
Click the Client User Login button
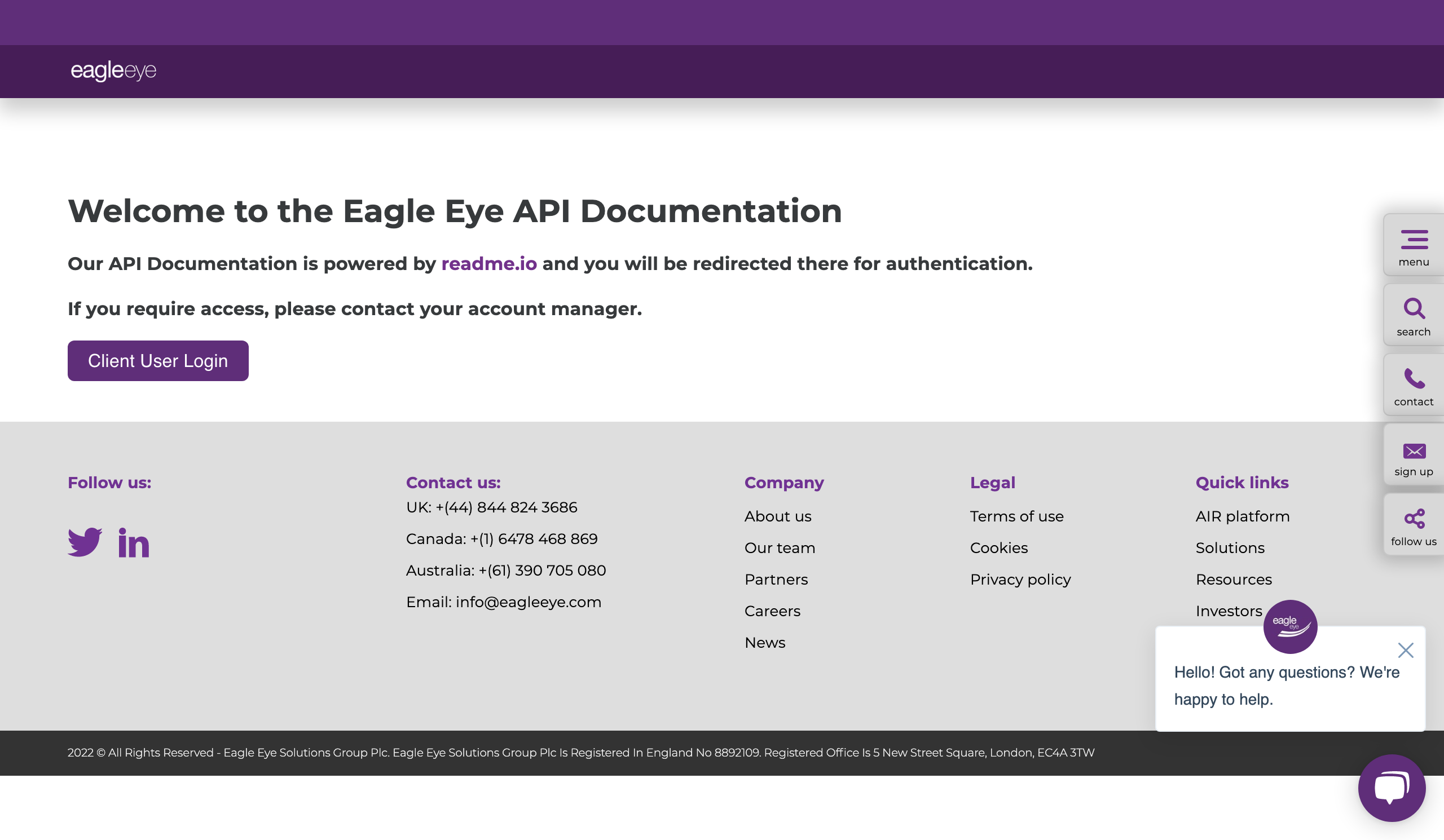pos(158,361)
